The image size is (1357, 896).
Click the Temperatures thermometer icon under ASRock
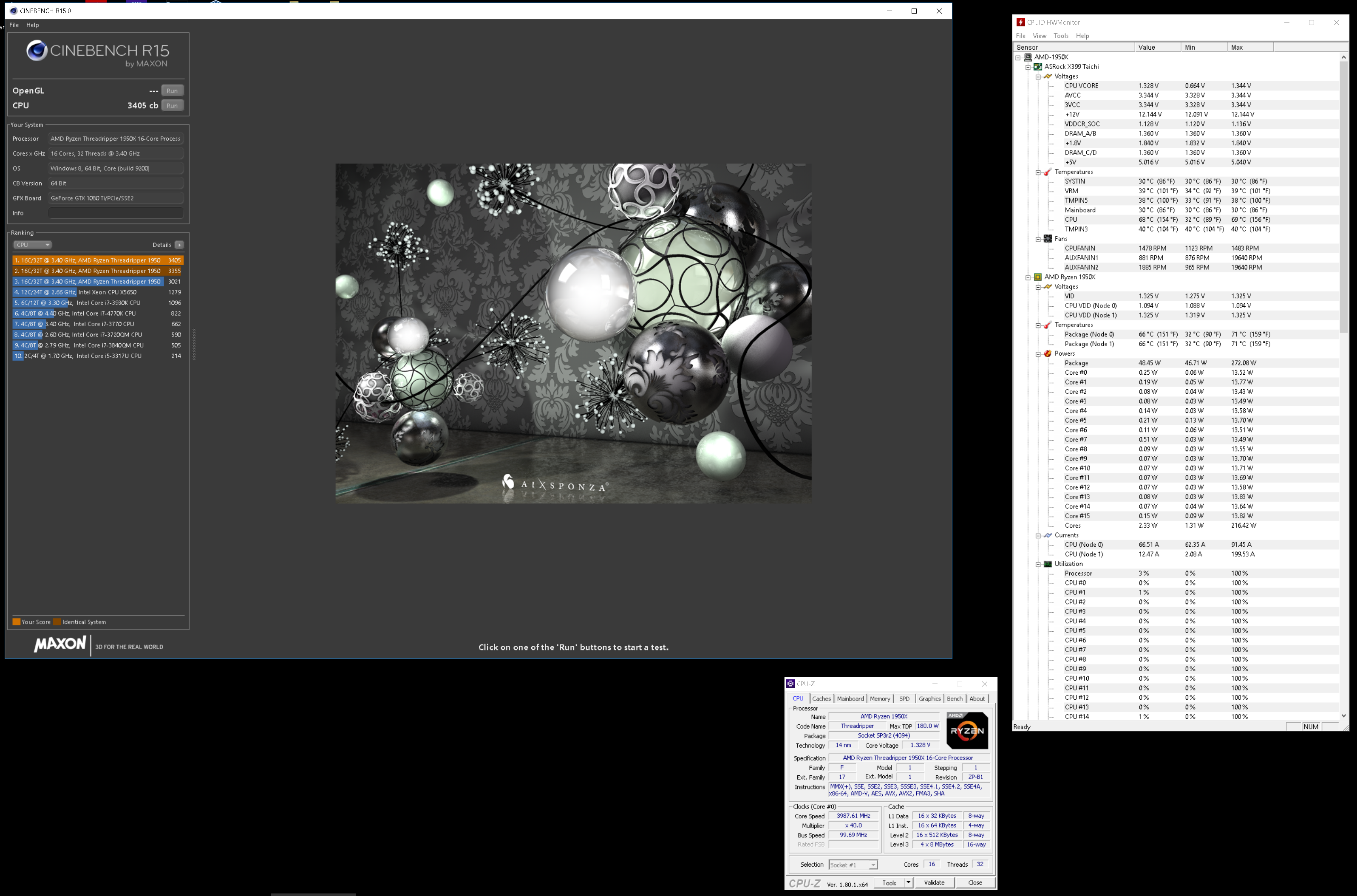(1047, 172)
